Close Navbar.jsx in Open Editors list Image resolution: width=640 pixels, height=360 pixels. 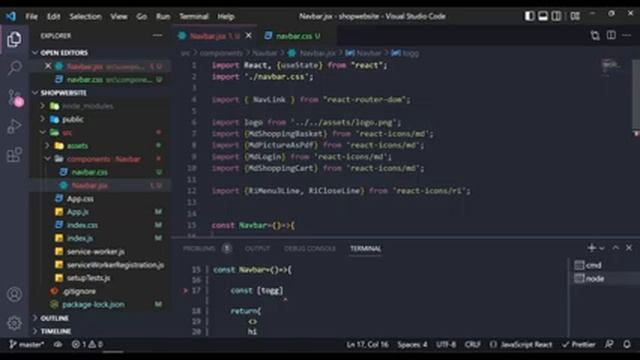pyautogui.click(x=48, y=66)
